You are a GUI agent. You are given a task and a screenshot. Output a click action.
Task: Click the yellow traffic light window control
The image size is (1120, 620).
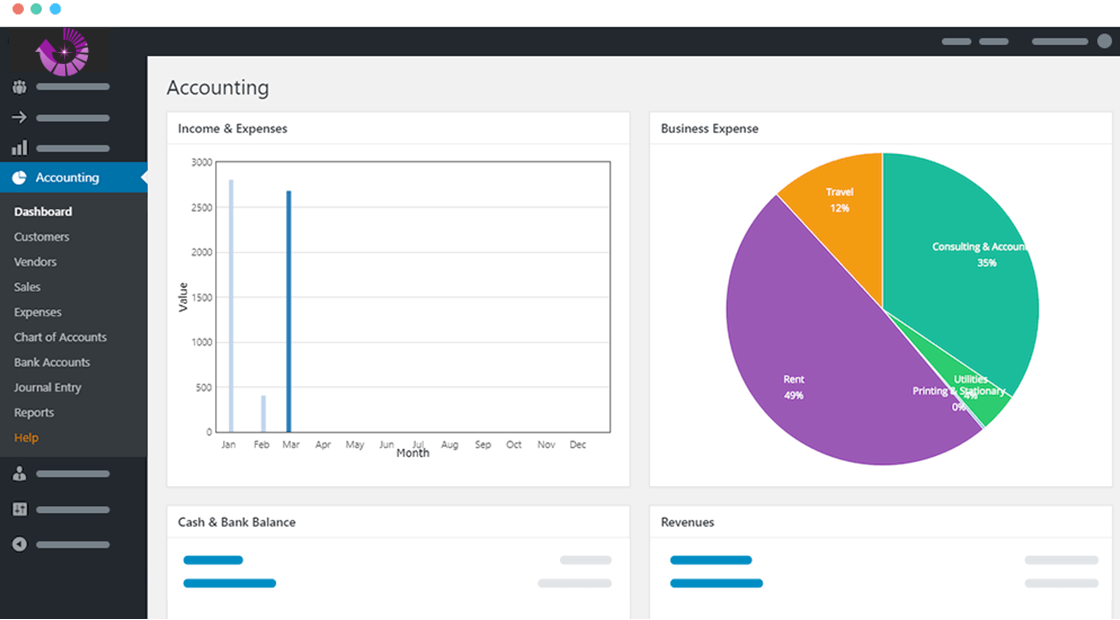(x=39, y=8)
